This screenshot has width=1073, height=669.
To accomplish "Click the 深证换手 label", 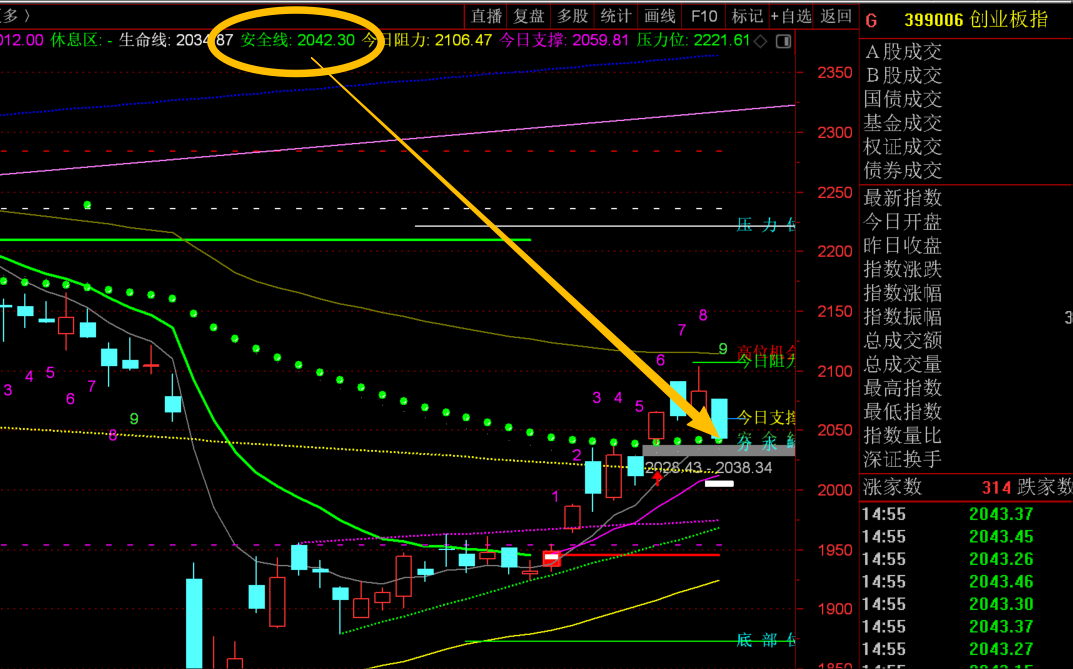I will (x=903, y=459).
